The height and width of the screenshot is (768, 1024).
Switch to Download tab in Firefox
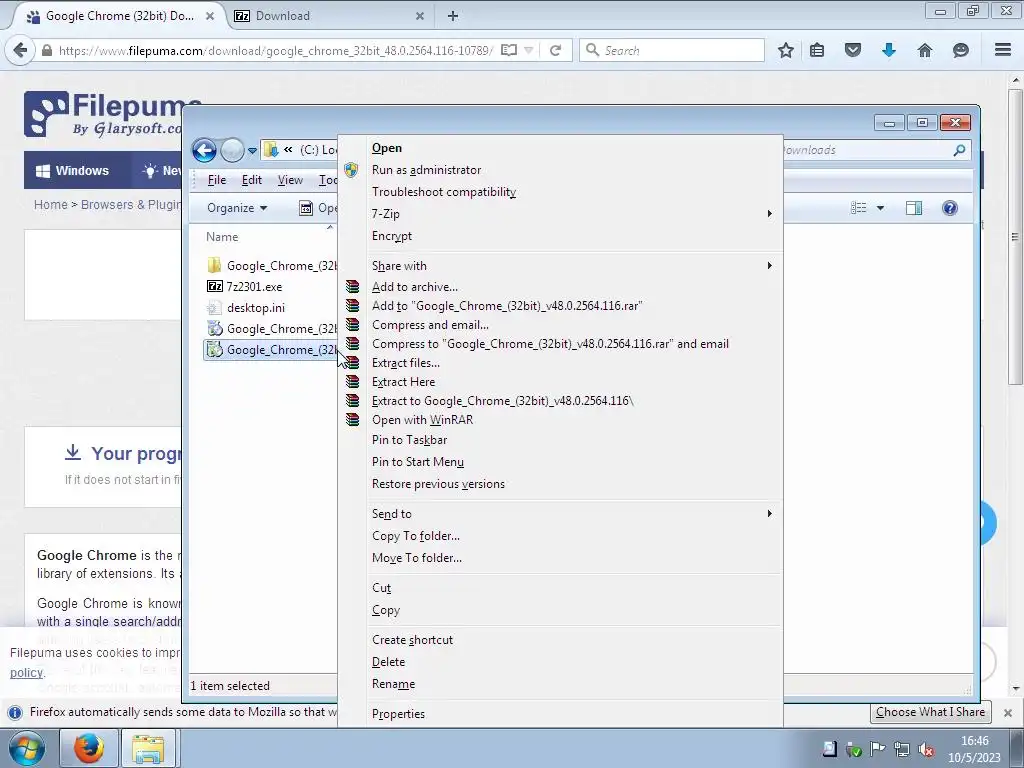(x=330, y=16)
